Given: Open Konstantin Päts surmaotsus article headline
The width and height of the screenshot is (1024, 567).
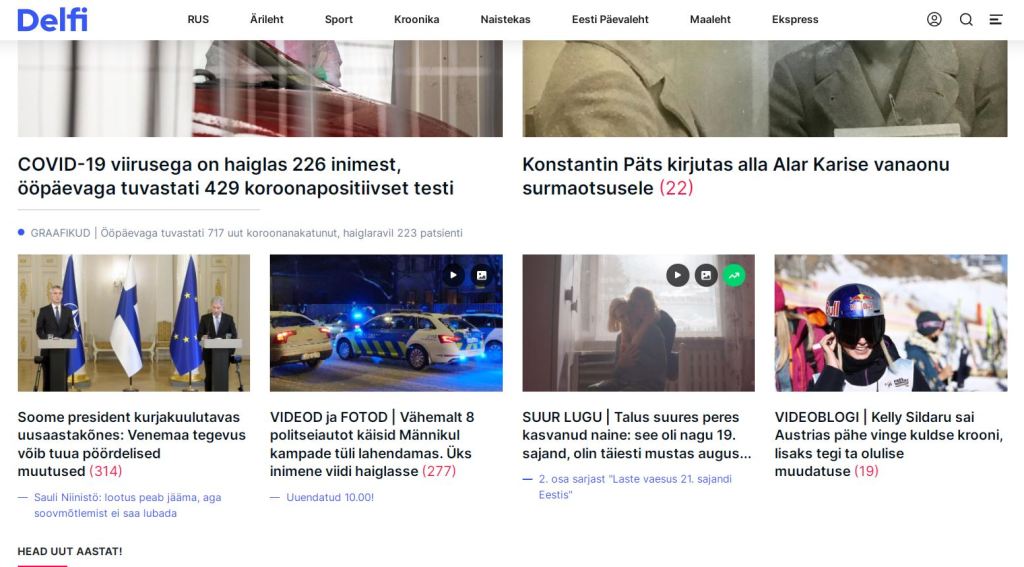Looking at the screenshot, I should tap(735, 176).
